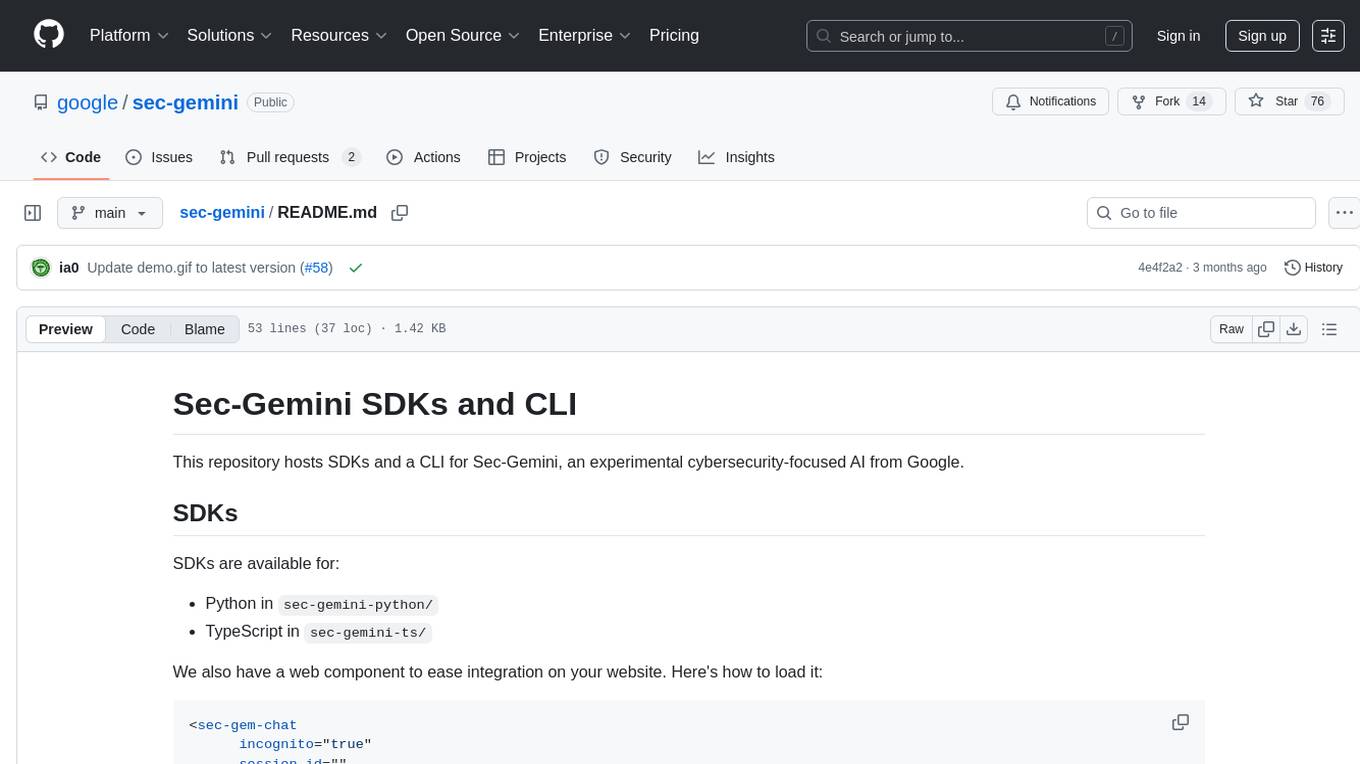The height and width of the screenshot is (764, 1360).
Task: Open the Pull requests tab
Action: 290,157
